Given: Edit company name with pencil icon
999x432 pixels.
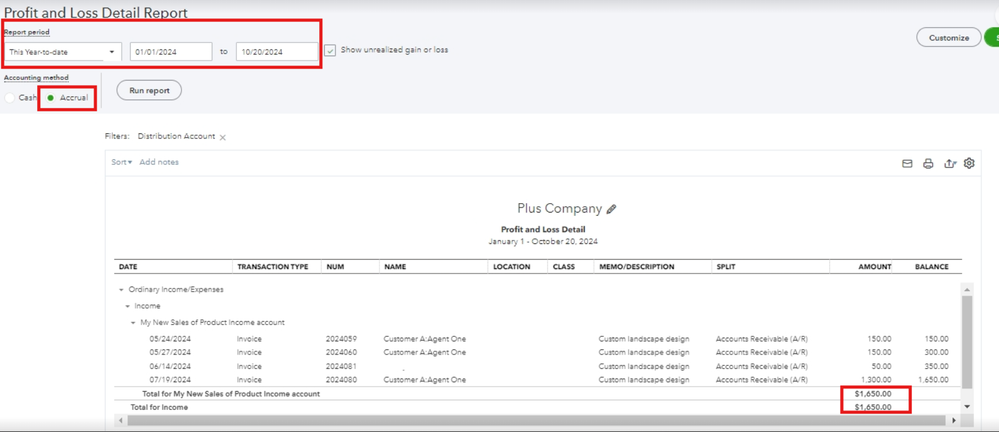Looking at the screenshot, I should click(612, 209).
